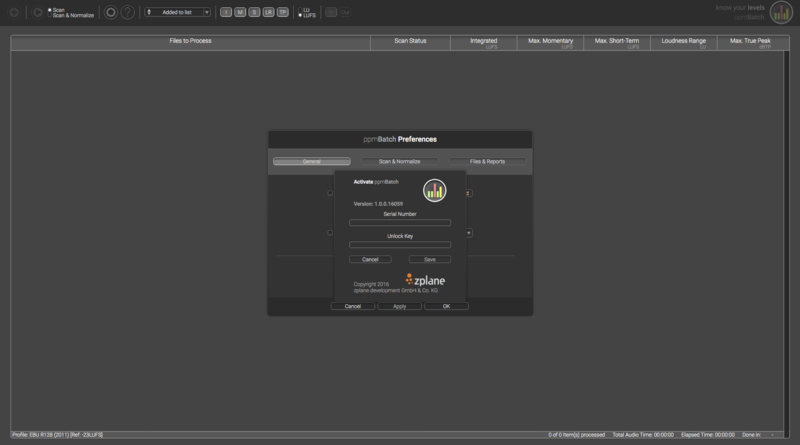Switch to the Files & Reports tab

(x=487, y=161)
